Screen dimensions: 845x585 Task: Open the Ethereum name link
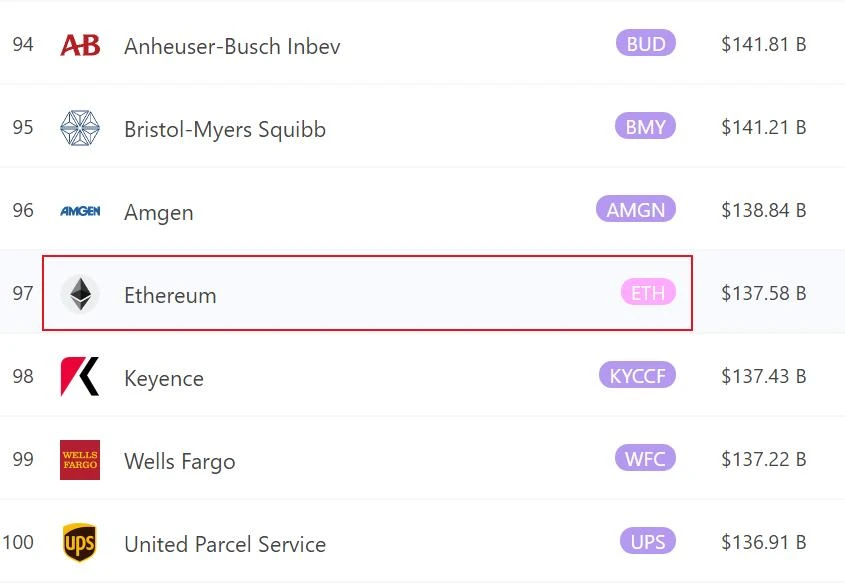tap(170, 295)
